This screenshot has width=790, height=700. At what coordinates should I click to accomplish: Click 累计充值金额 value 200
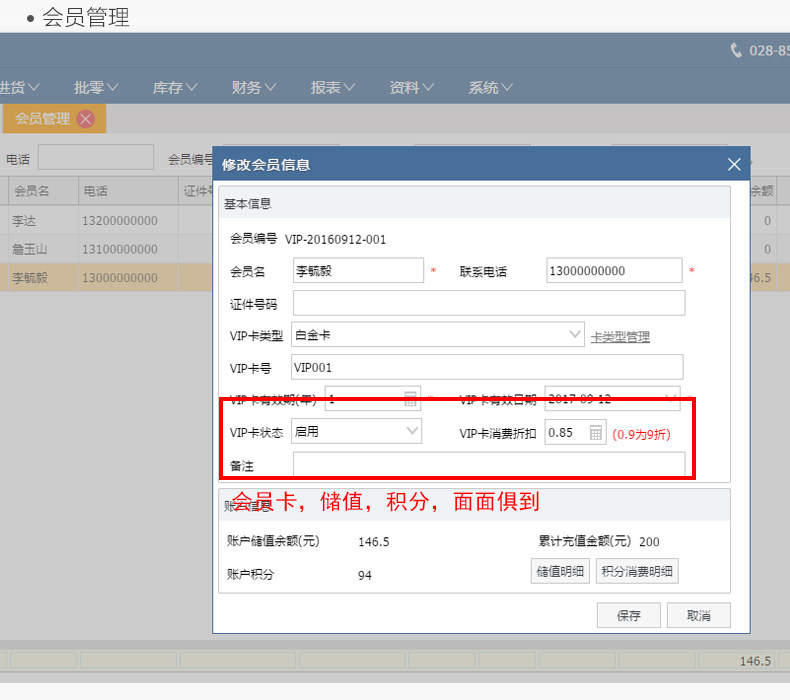[x=649, y=542]
